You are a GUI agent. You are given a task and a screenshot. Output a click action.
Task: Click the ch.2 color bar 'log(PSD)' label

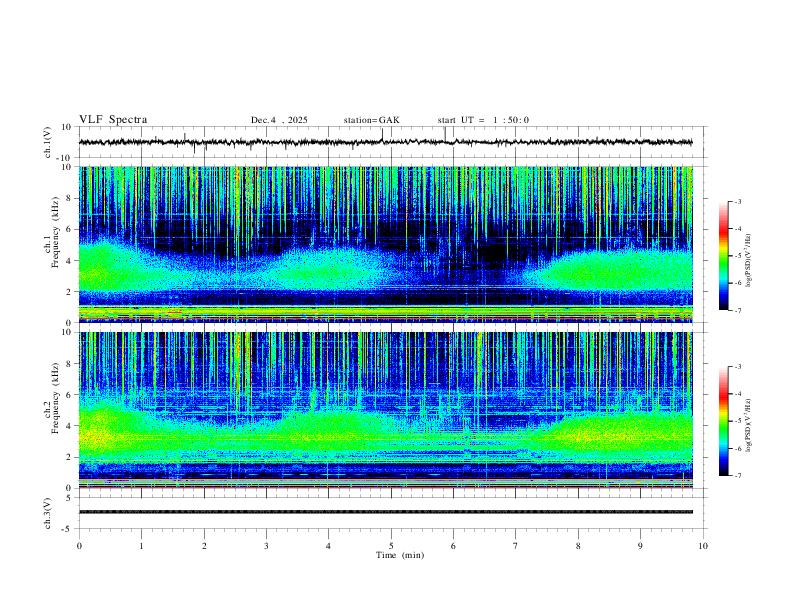click(749, 425)
